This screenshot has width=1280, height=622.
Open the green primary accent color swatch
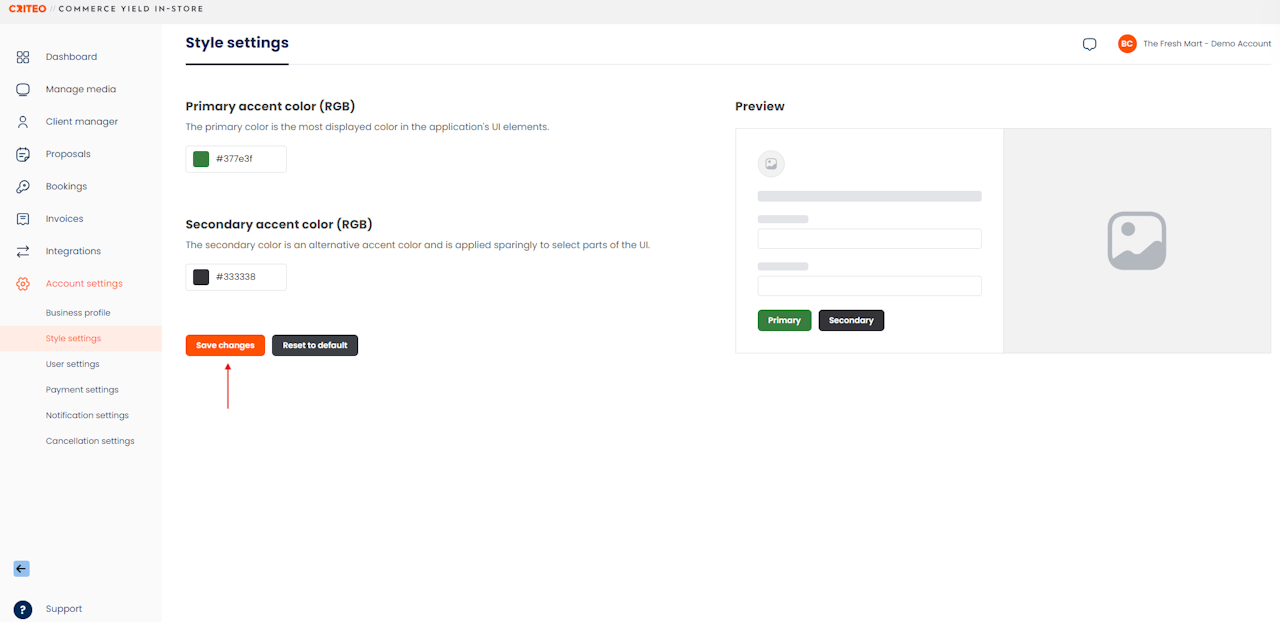(201, 159)
